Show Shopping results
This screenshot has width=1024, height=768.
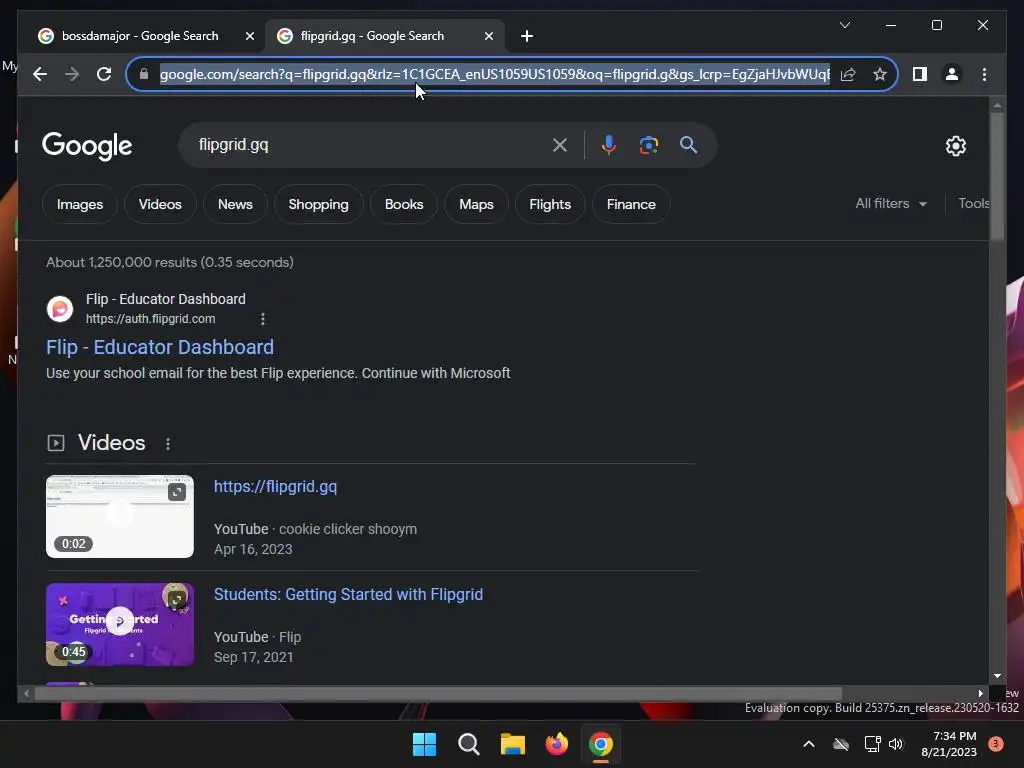click(x=319, y=204)
